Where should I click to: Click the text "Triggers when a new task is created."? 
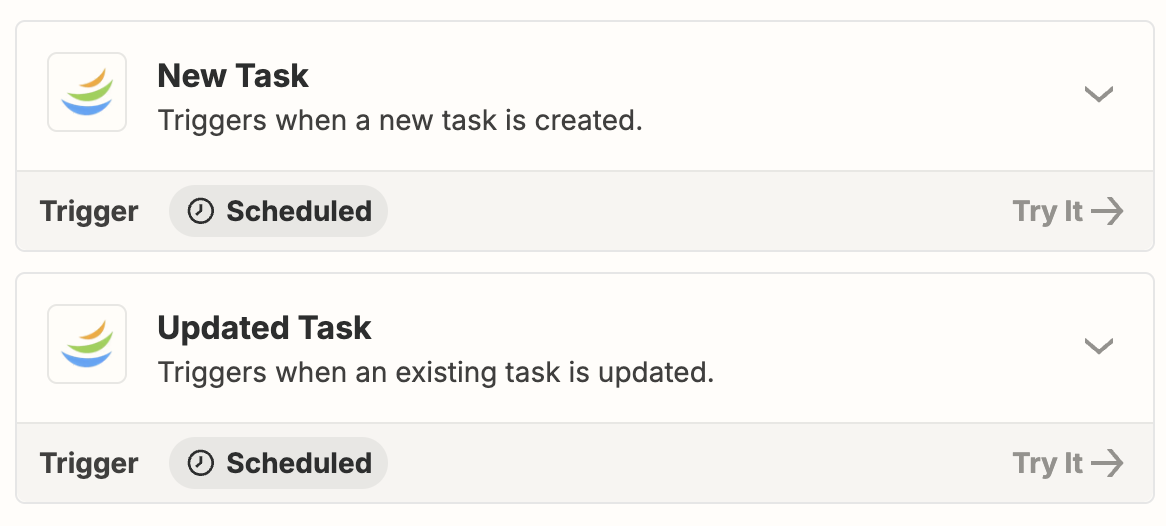[x=400, y=120]
